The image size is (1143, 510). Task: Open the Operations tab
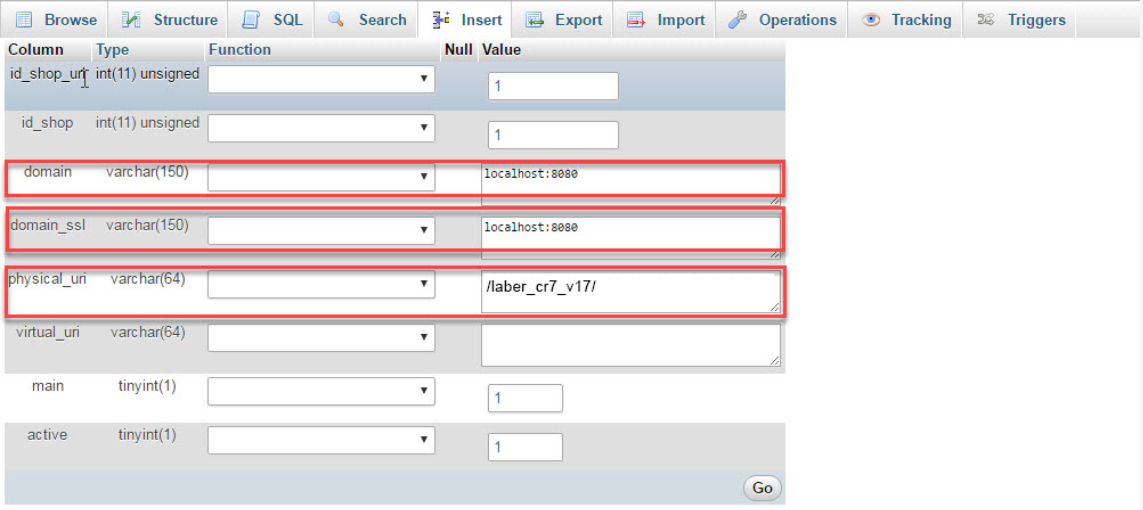(781, 20)
